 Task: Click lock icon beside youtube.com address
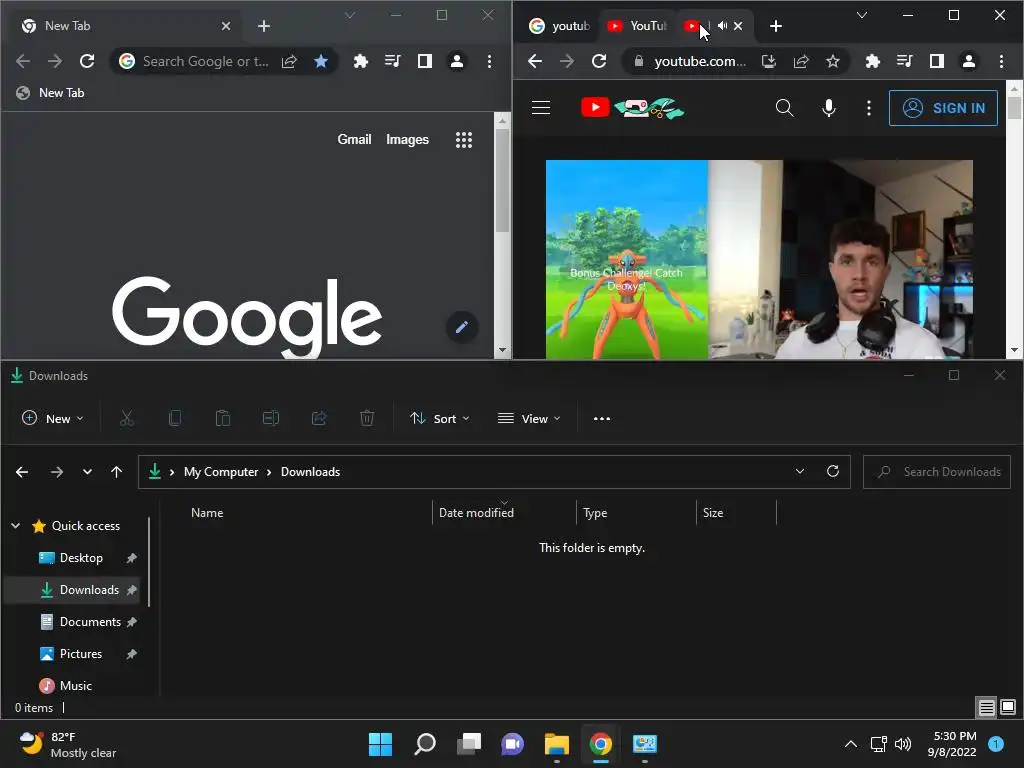coord(639,61)
